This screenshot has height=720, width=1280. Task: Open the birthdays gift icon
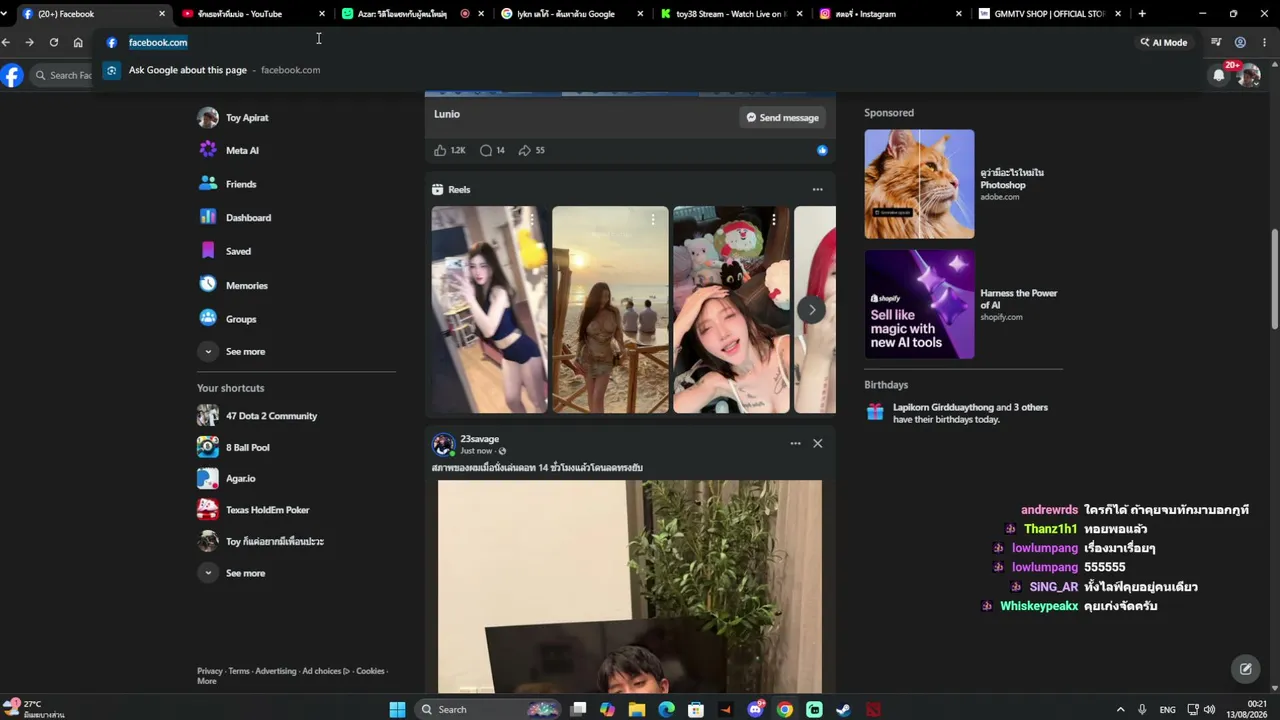click(x=875, y=412)
